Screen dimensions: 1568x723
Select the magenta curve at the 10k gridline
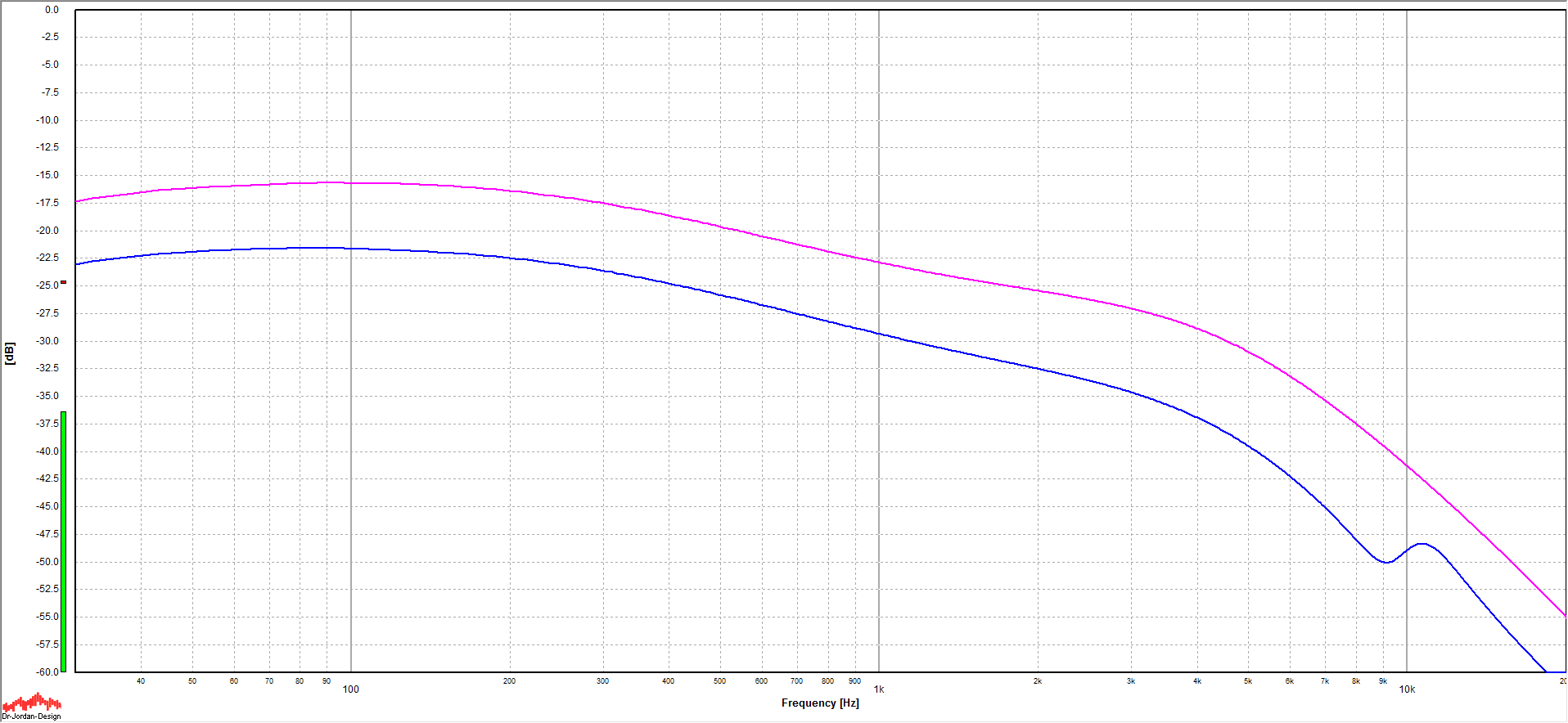point(1407,465)
